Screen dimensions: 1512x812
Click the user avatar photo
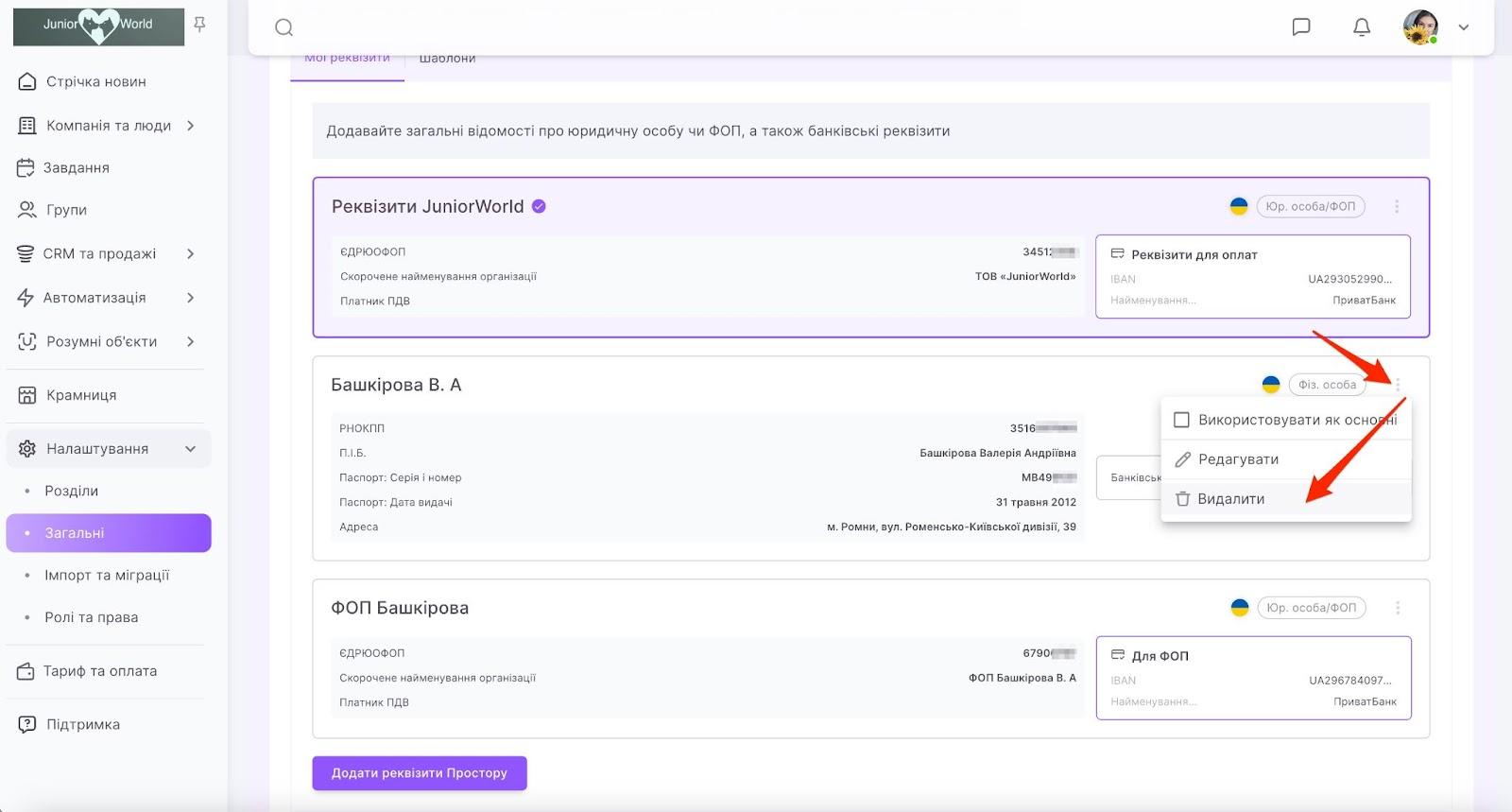click(x=1420, y=27)
